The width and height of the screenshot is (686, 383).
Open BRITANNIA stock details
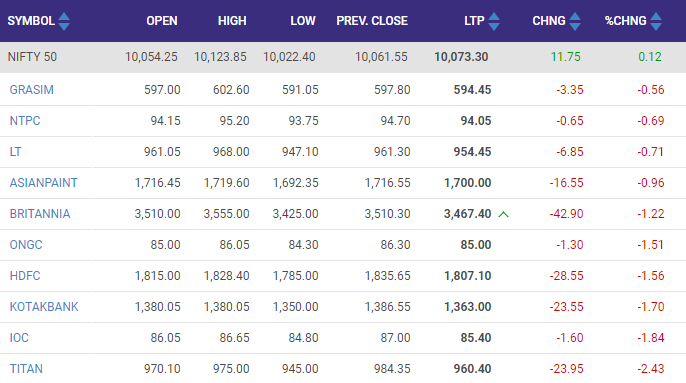point(40,214)
